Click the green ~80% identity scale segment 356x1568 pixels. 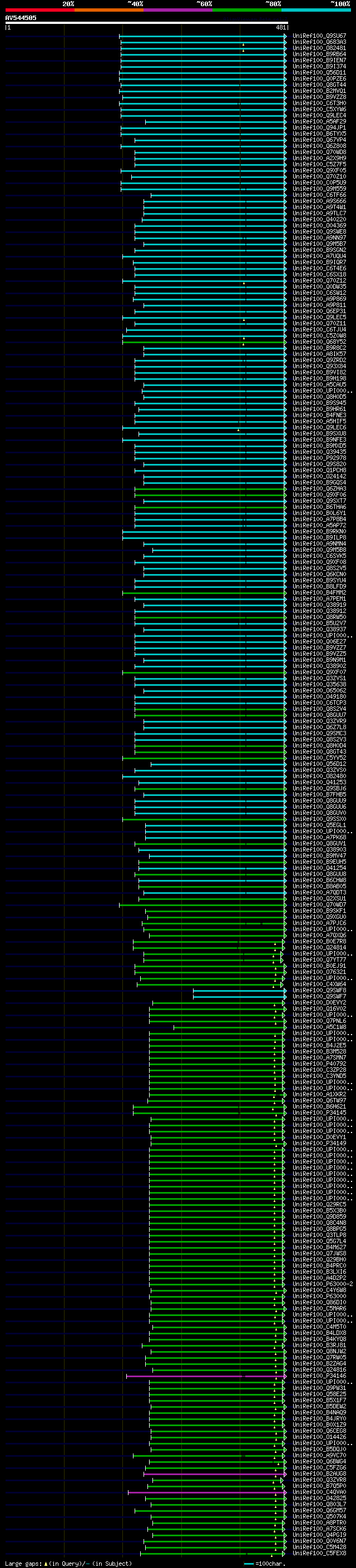pos(247,10)
